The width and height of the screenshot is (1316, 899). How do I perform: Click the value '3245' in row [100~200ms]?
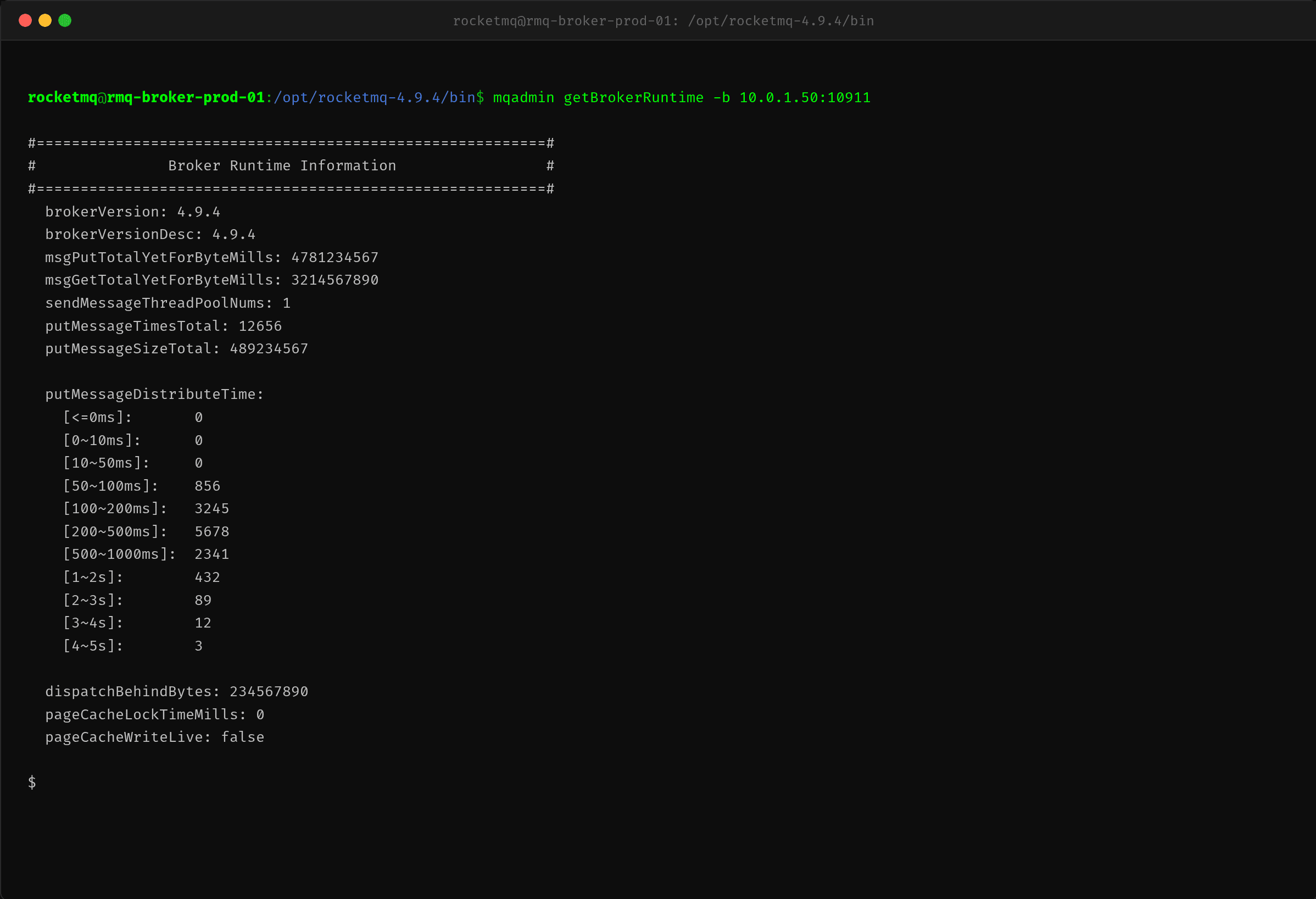coord(212,509)
